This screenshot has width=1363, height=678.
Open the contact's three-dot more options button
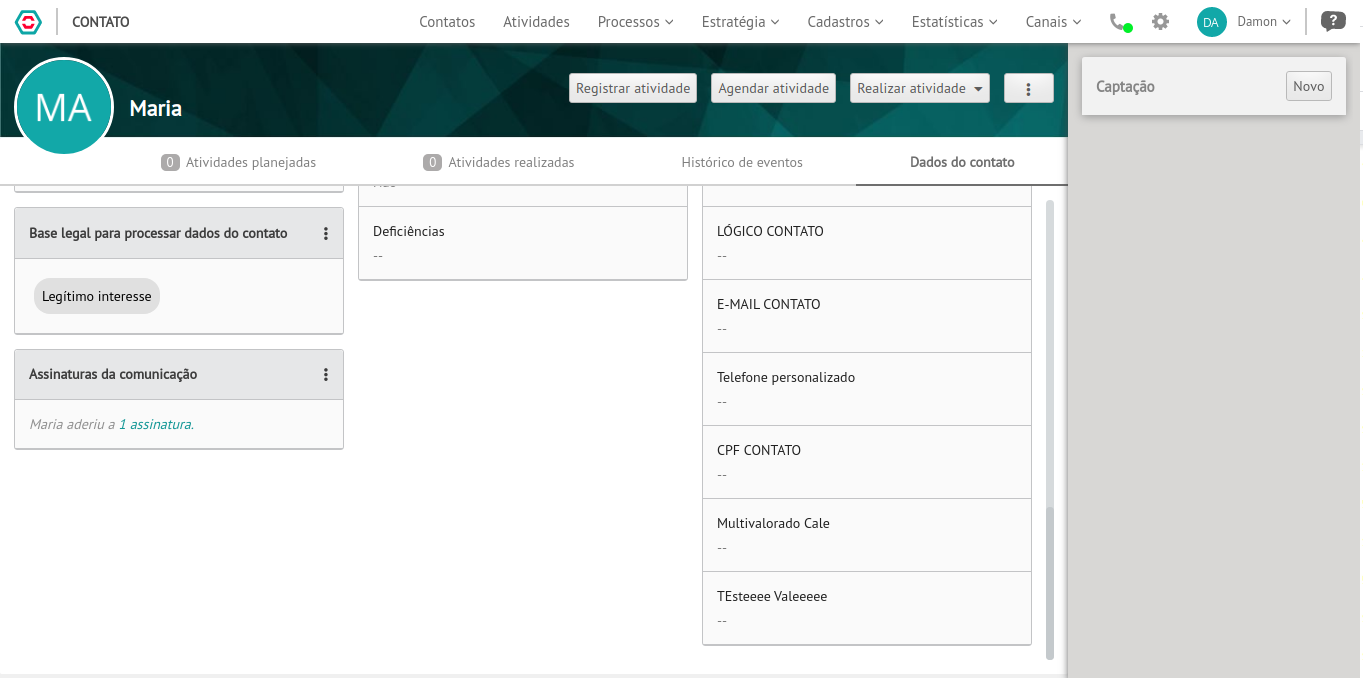point(1029,88)
